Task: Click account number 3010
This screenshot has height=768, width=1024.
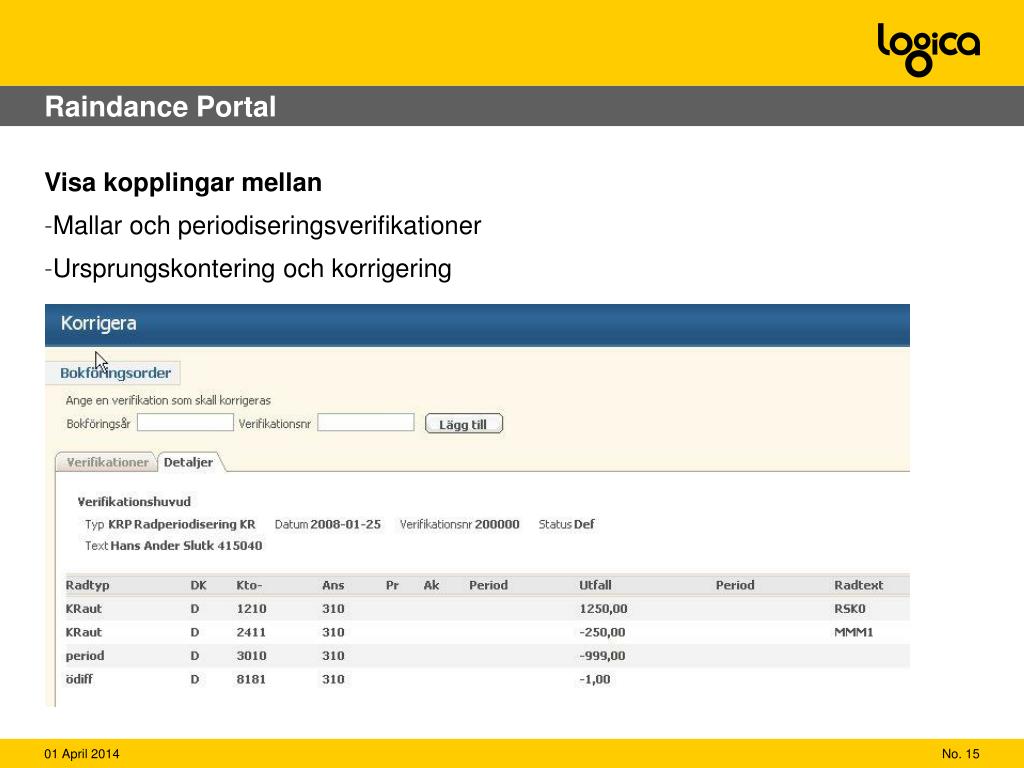Action: pos(251,656)
